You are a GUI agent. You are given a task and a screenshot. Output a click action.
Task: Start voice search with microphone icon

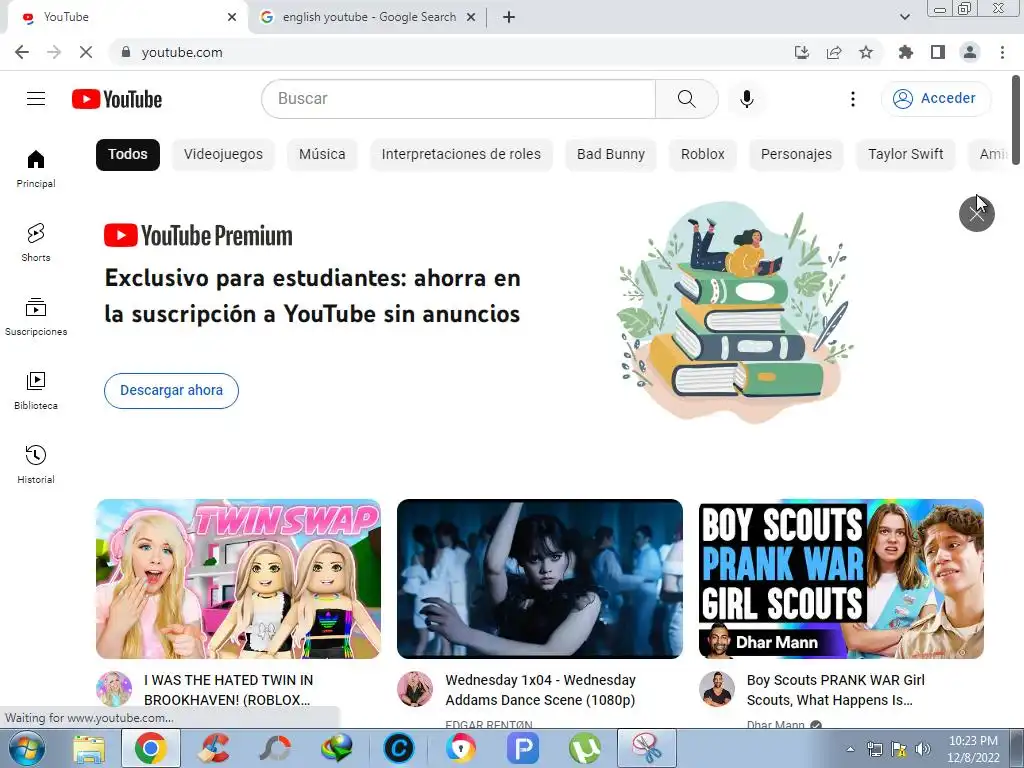(x=747, y=99)
